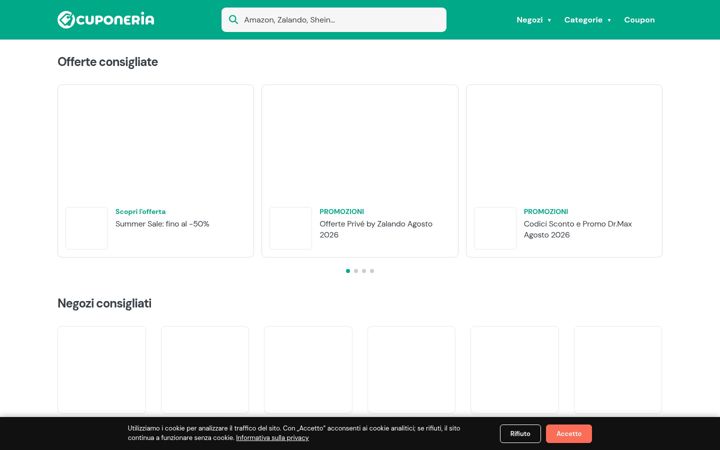This screenshot has width=720, height=450.
Task: Click the Rifiuto cookie button
Action: [x=520, y=433]
